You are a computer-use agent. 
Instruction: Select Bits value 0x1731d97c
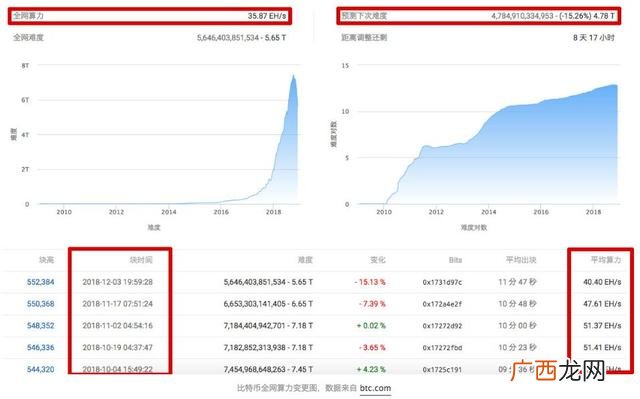tap(442, 282)
